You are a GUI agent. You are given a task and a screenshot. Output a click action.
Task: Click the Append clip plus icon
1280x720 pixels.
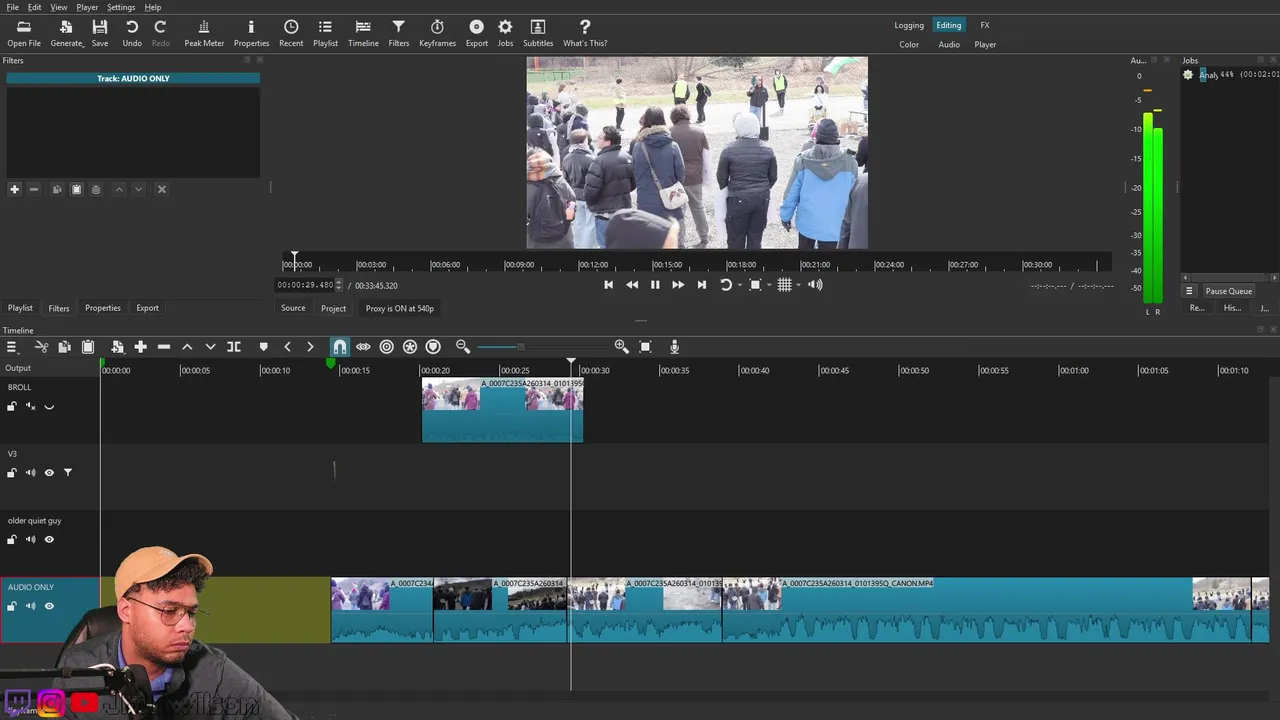click(x=140, y=347)
